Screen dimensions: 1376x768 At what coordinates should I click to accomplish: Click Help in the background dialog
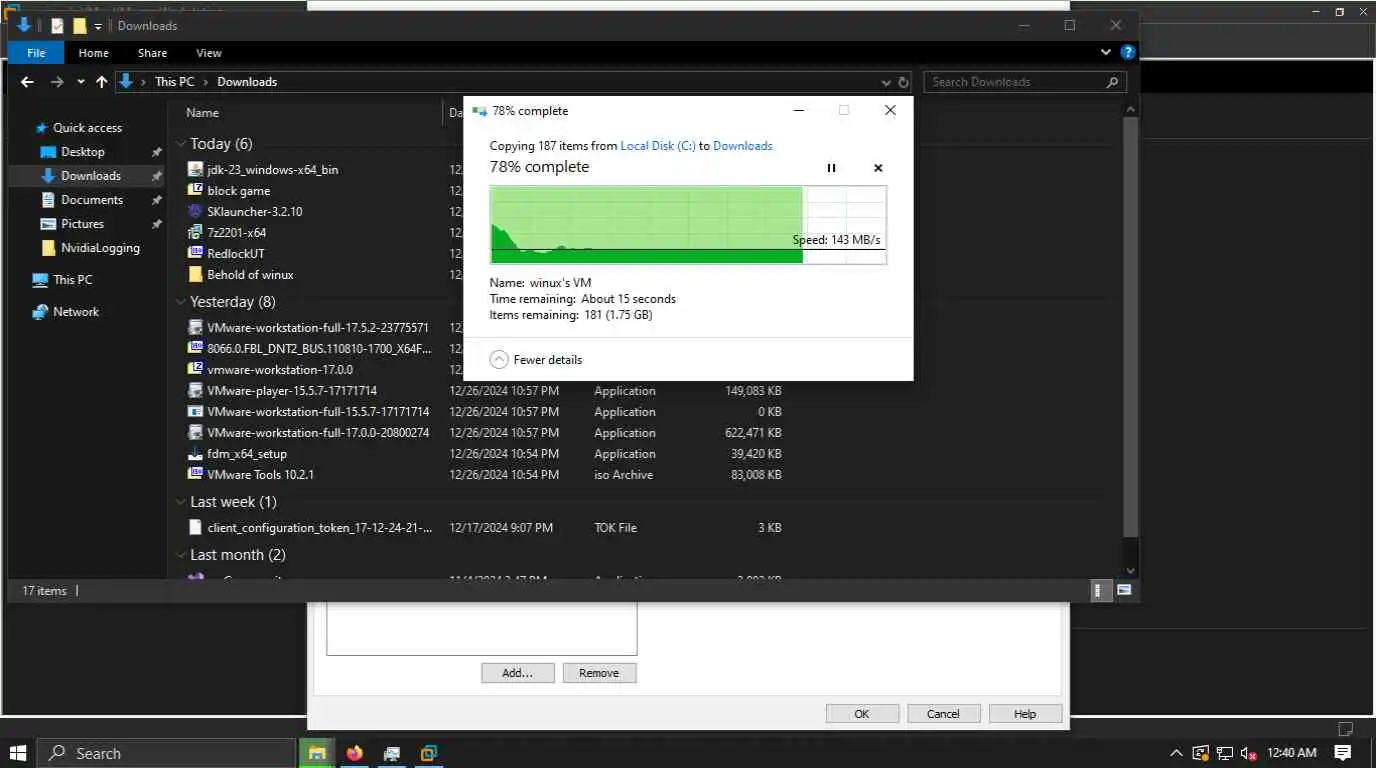coord(1025,714)
